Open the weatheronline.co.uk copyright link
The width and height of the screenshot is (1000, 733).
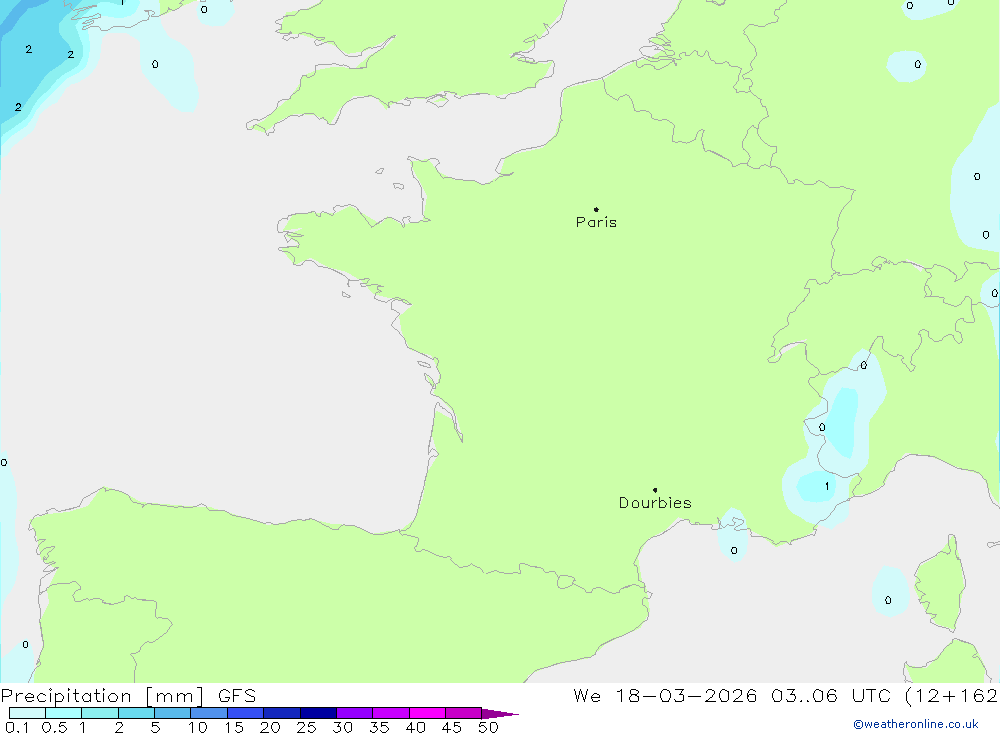point(916,724)
